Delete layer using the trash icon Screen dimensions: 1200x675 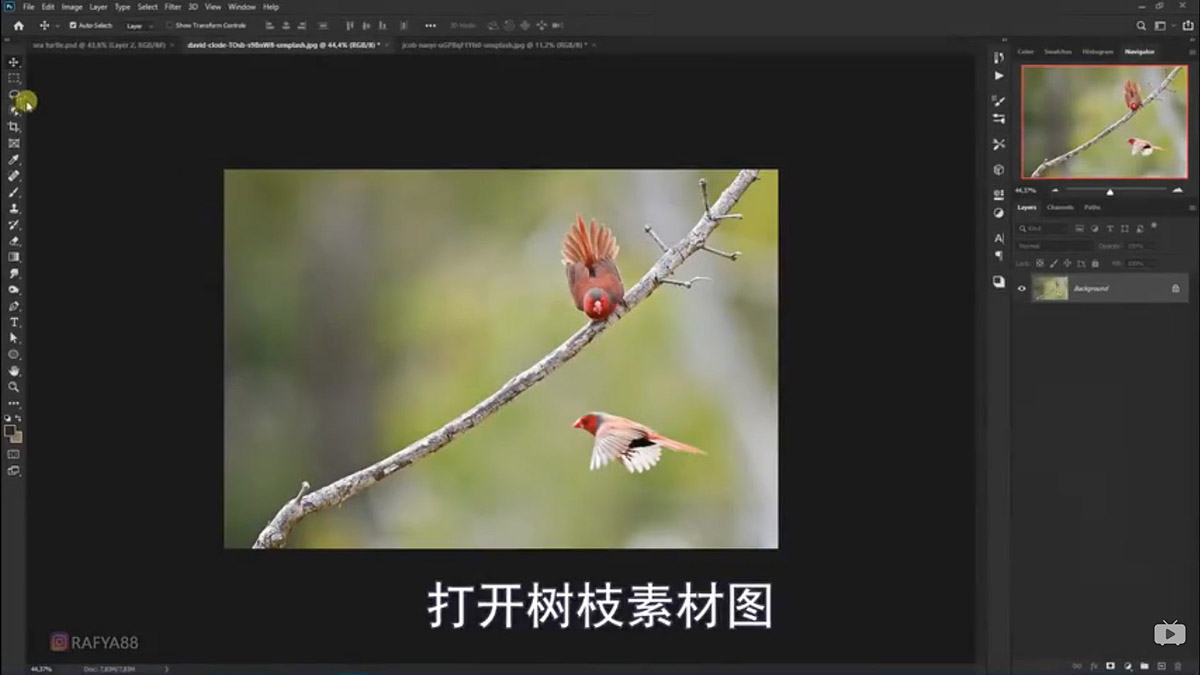1178,665
